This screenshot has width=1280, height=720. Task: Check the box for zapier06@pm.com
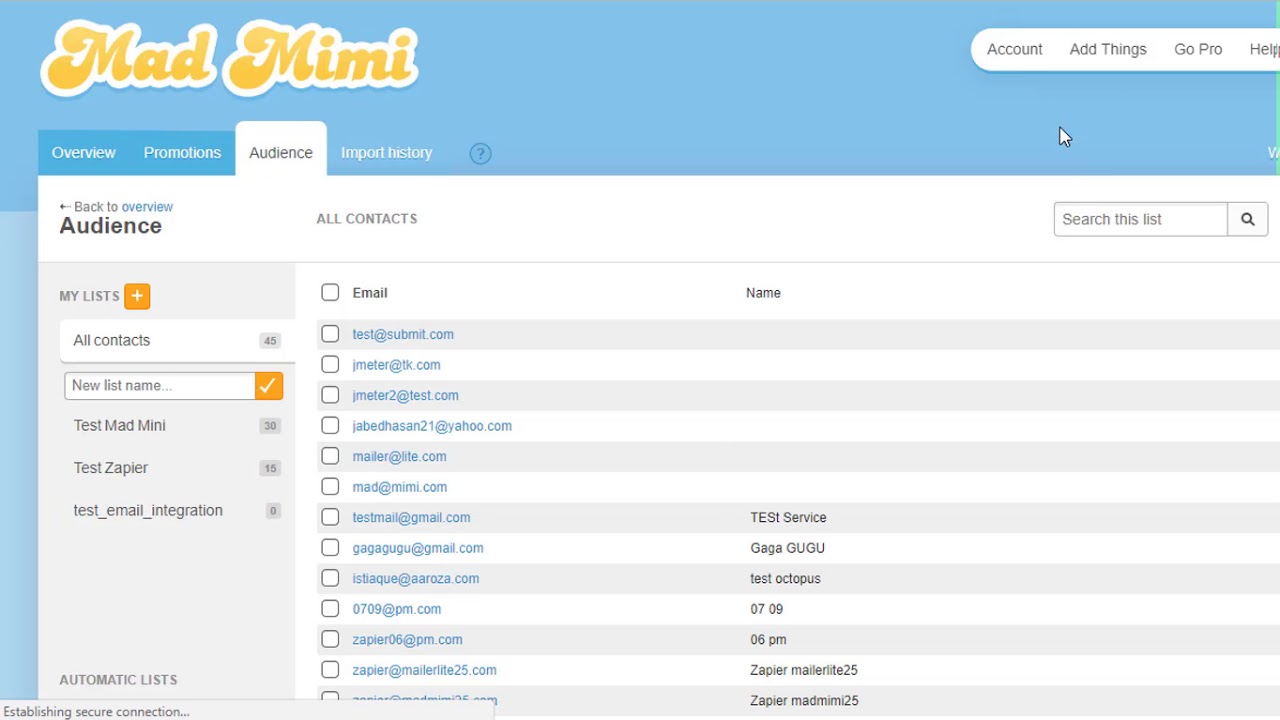click(x=330, y=639)
